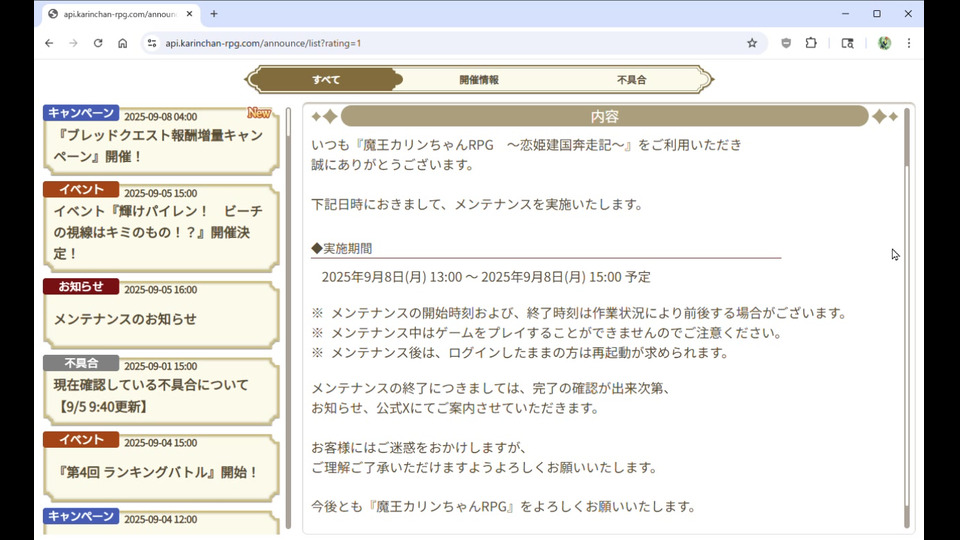960x540 pixels.
Task: Select the api.karinchan-rpg.com browser tab
Action: [x=120, y=13]
